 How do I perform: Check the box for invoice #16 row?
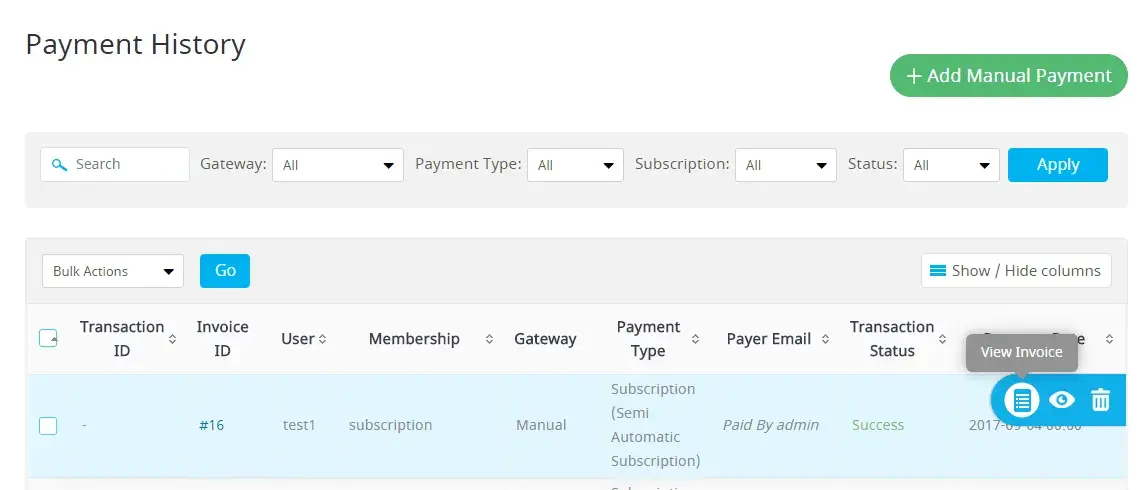pyautogui.click(x=48, y=426)
